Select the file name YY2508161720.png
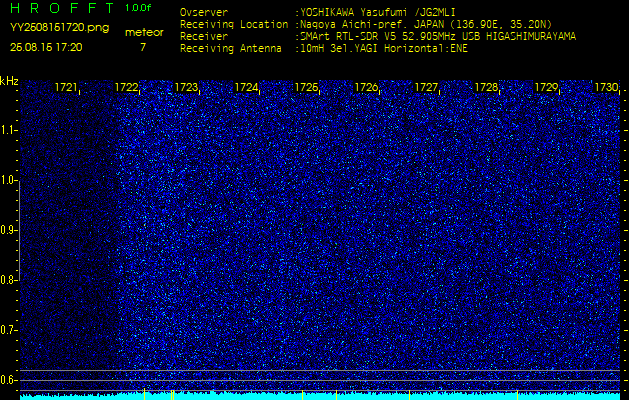The height and width of the screenshot is (400, 629). pyautogui.click(x=59, y=27)
